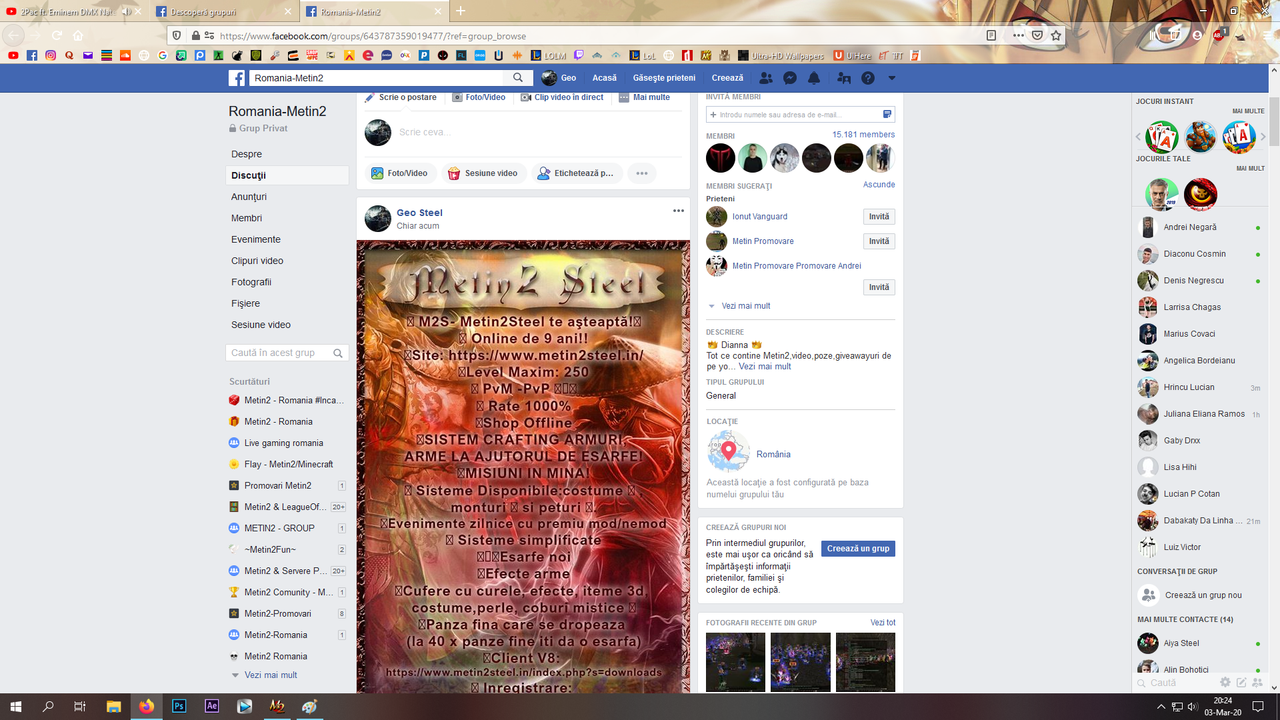
Task: Open chat with Andrei Negară
Action: tap(1199, 227)
